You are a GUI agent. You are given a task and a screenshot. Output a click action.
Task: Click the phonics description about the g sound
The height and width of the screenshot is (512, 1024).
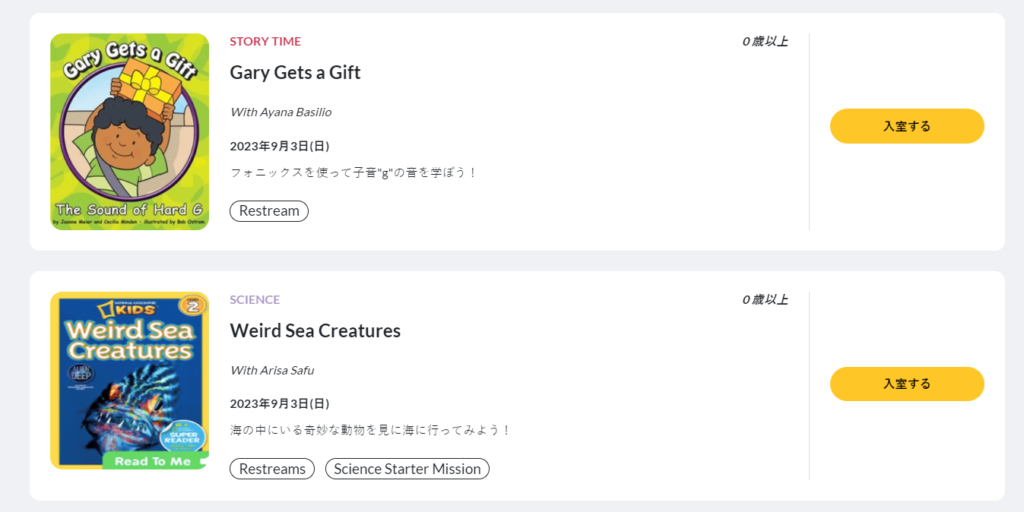354,172
